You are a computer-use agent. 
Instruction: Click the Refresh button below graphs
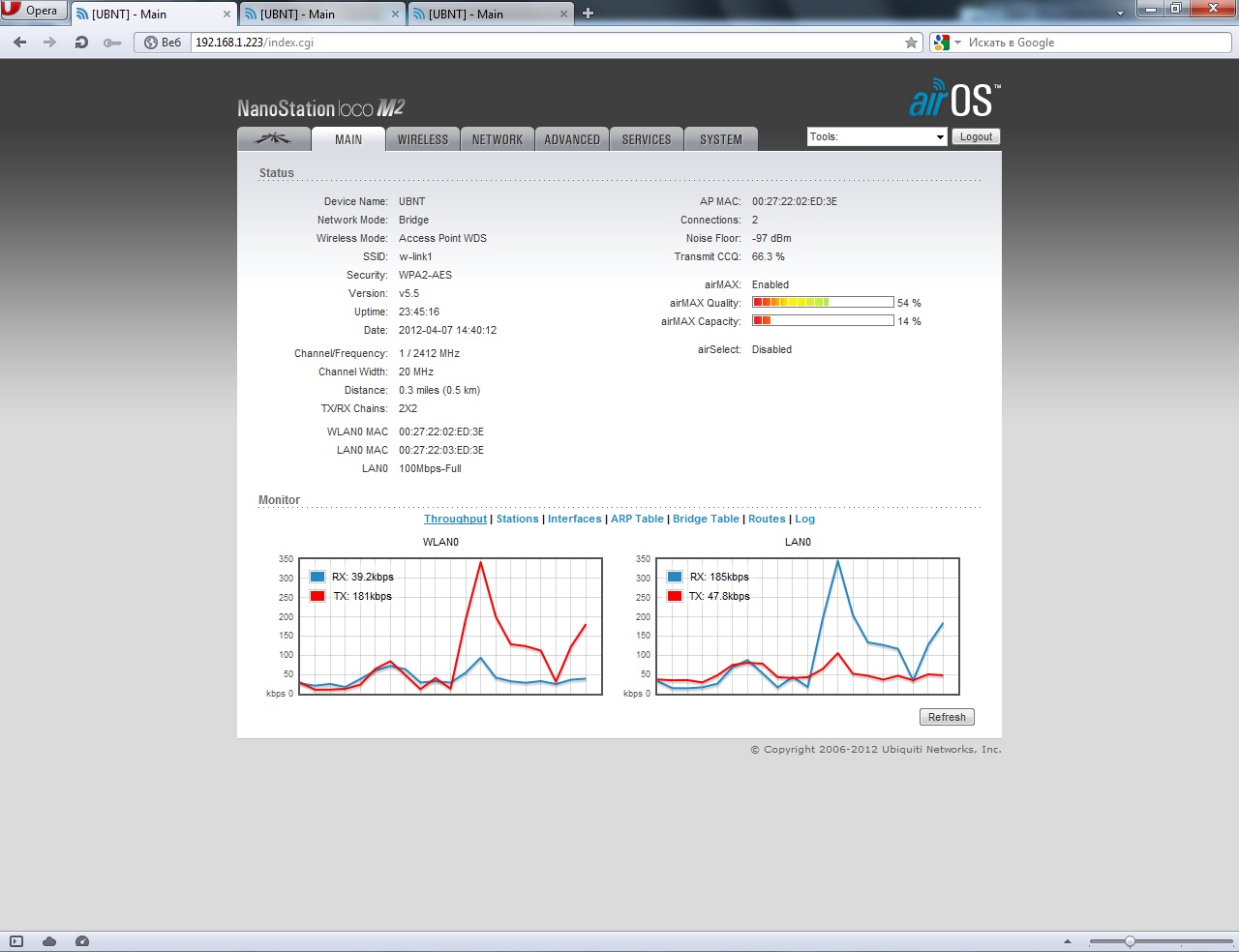pyautogui.click(x=946, y=717)
